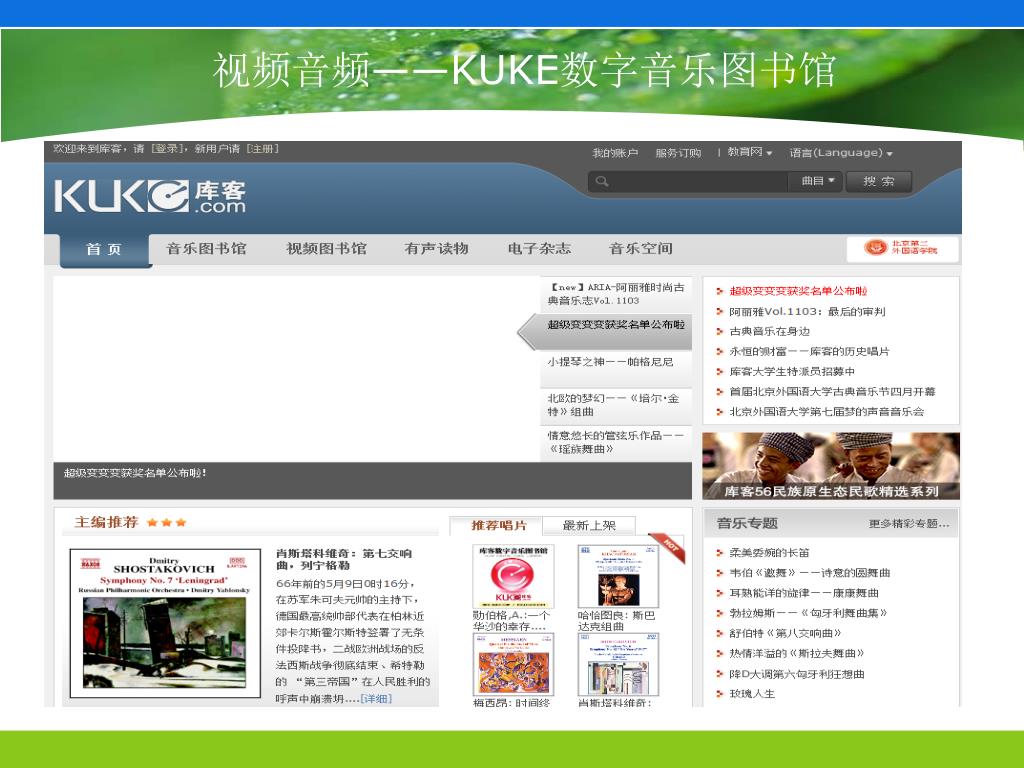
Task: Click the 音乐专题 heading
Action: pyautogui.click(x=747, y=524)
